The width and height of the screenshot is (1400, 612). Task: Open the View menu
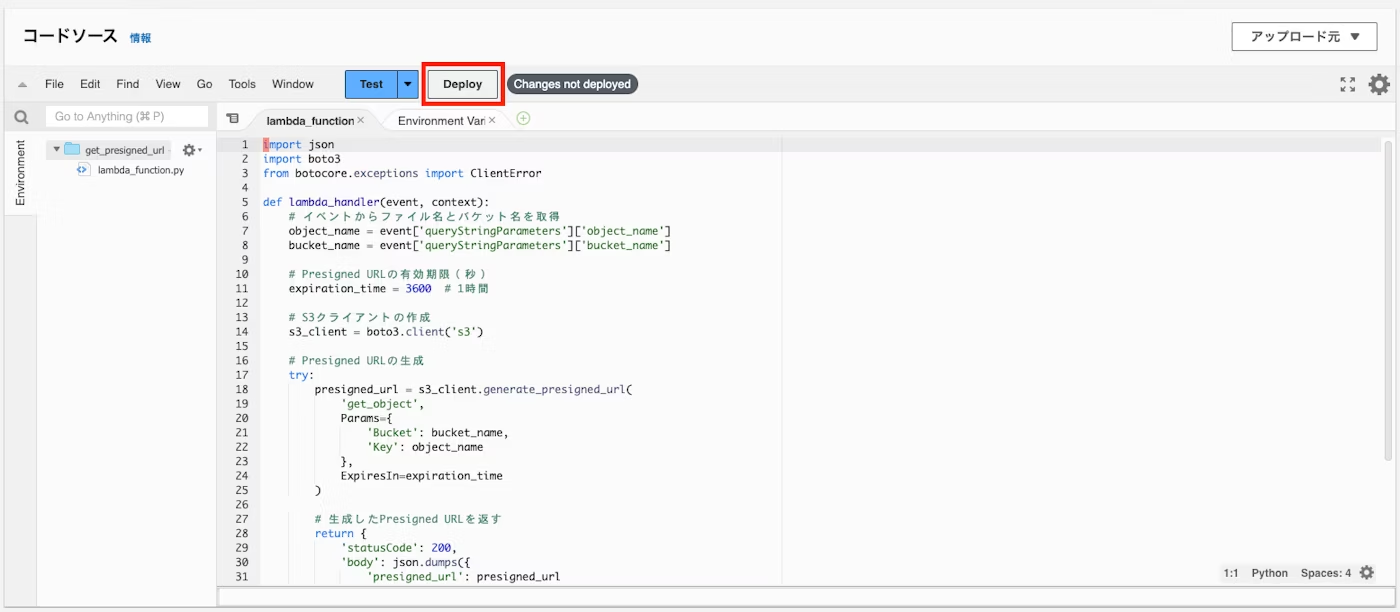click(x=168, y=84)
